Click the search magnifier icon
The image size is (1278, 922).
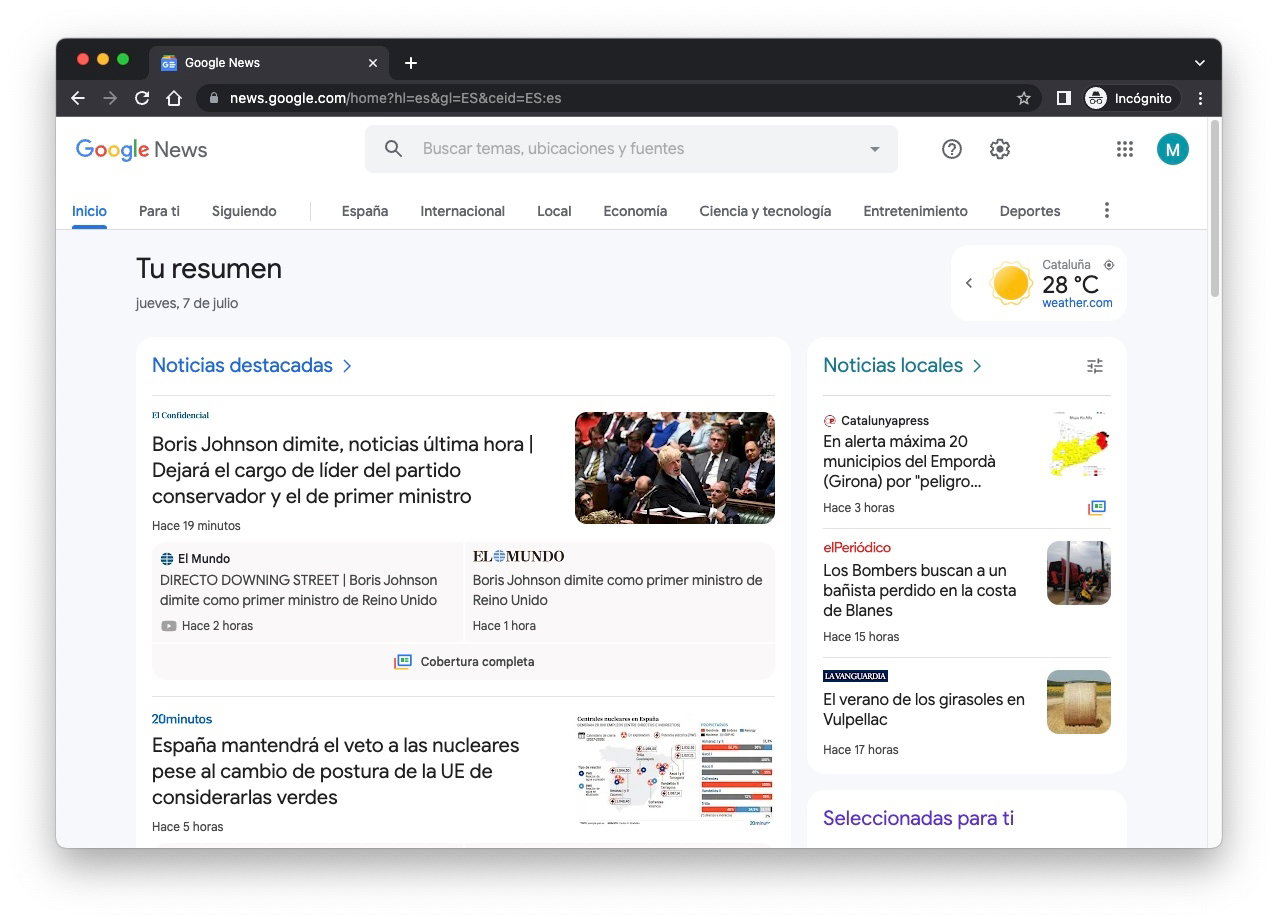point(392,148)
